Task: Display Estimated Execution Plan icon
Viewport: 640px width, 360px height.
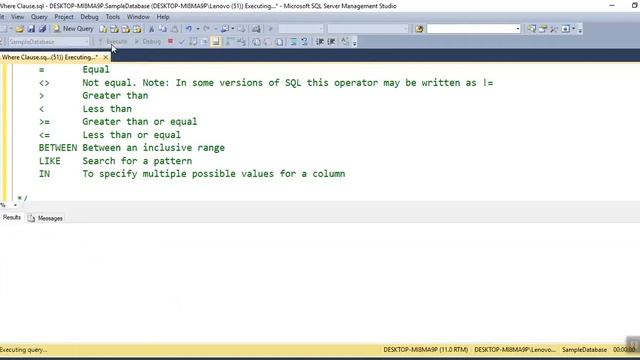Action: tap(193, 42)
